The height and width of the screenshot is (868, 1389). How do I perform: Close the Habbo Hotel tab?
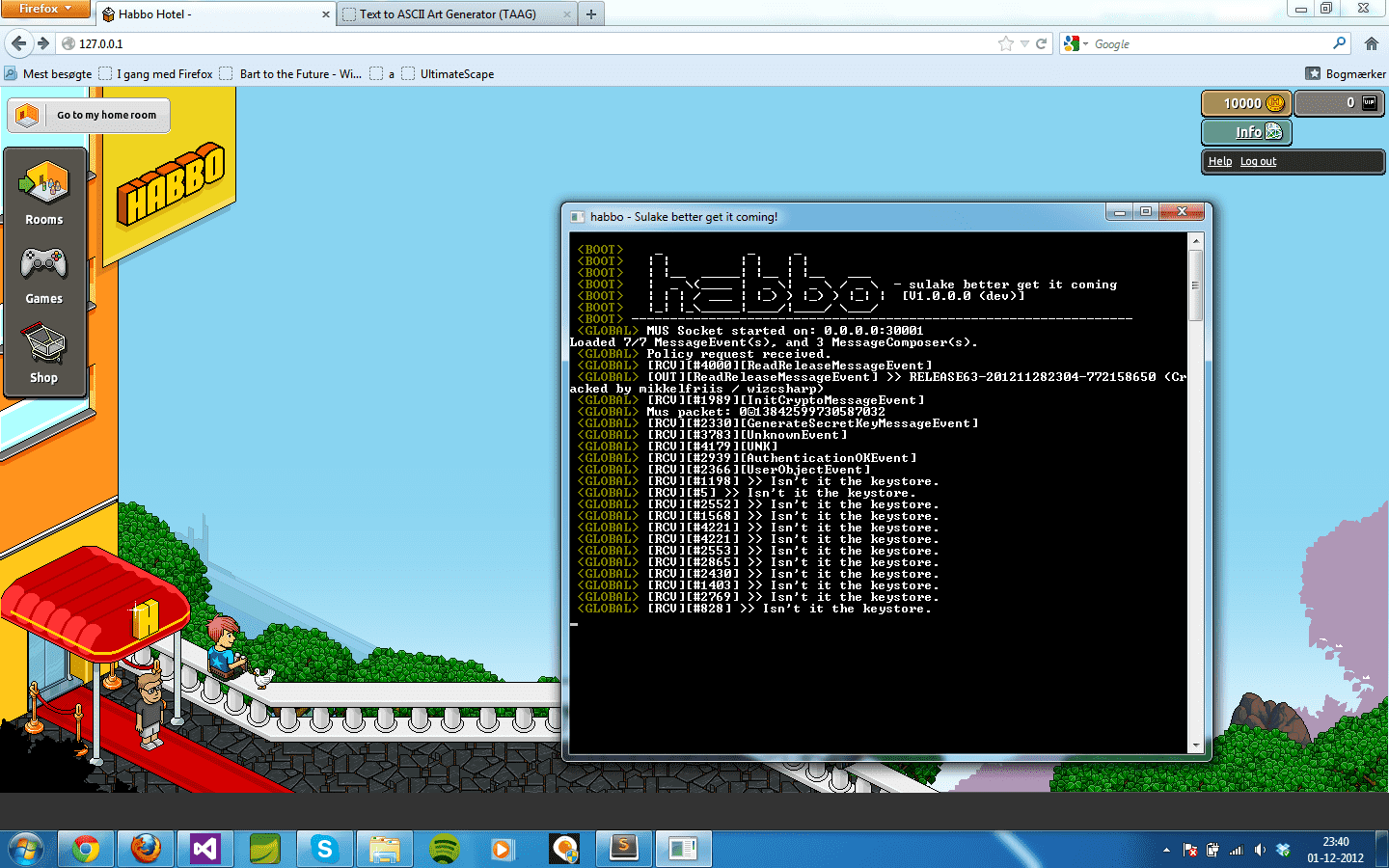326,14
